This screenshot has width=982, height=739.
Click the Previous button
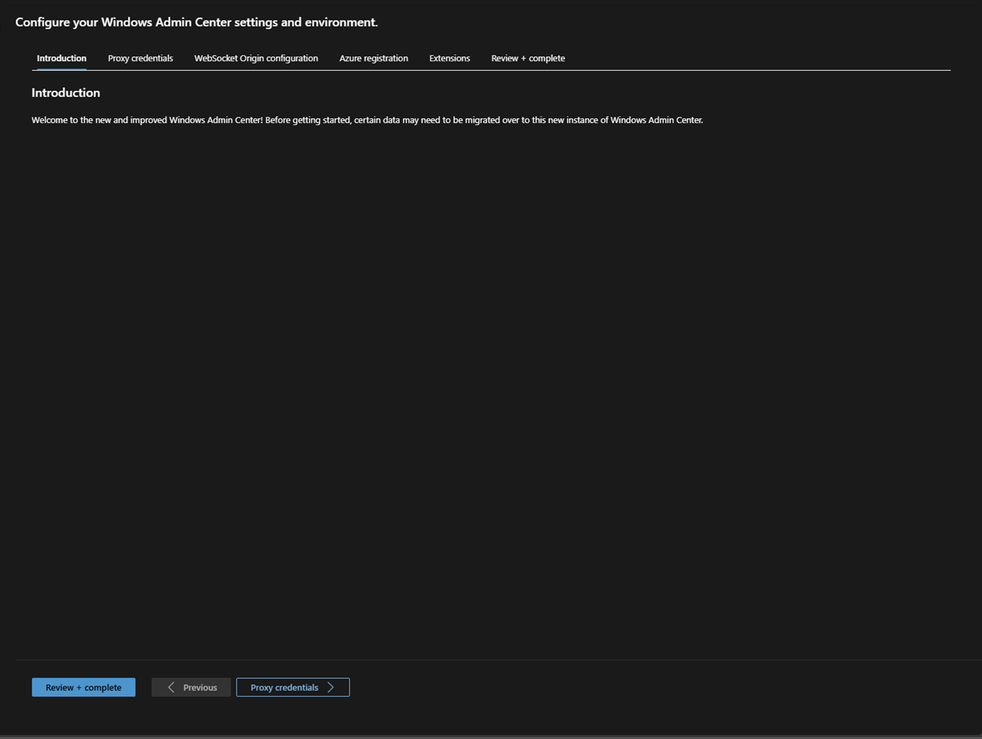(191, 687)
